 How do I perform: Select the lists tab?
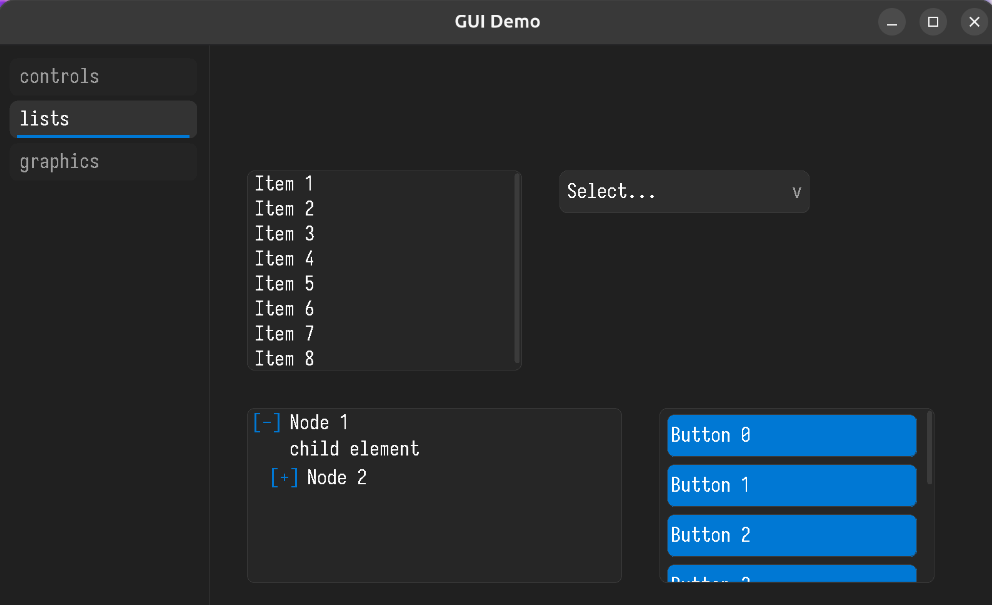click(x=103, y=119)
